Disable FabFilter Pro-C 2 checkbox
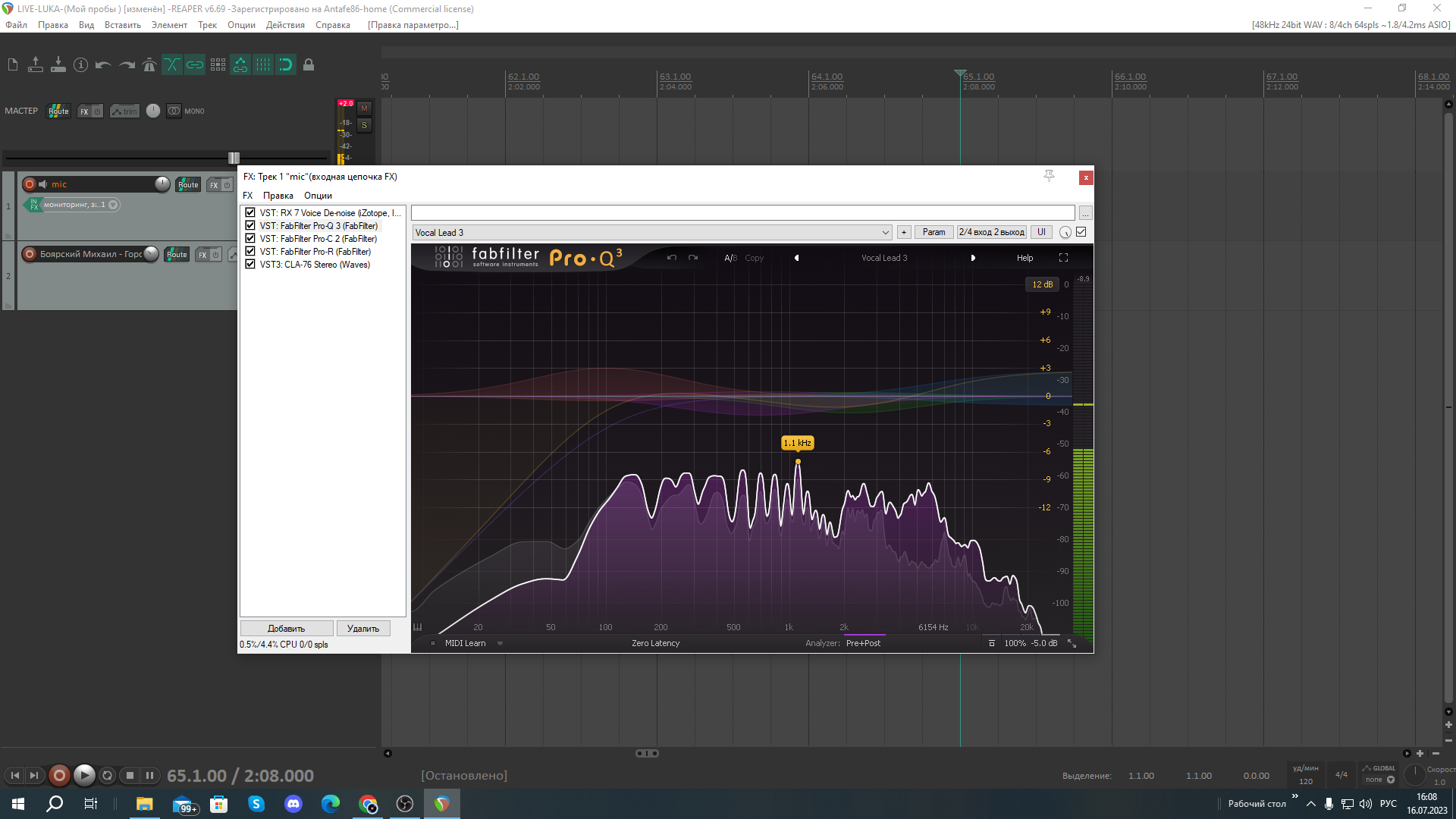The height and width of the screenshot is (819, 1456). tap(250, 239)
